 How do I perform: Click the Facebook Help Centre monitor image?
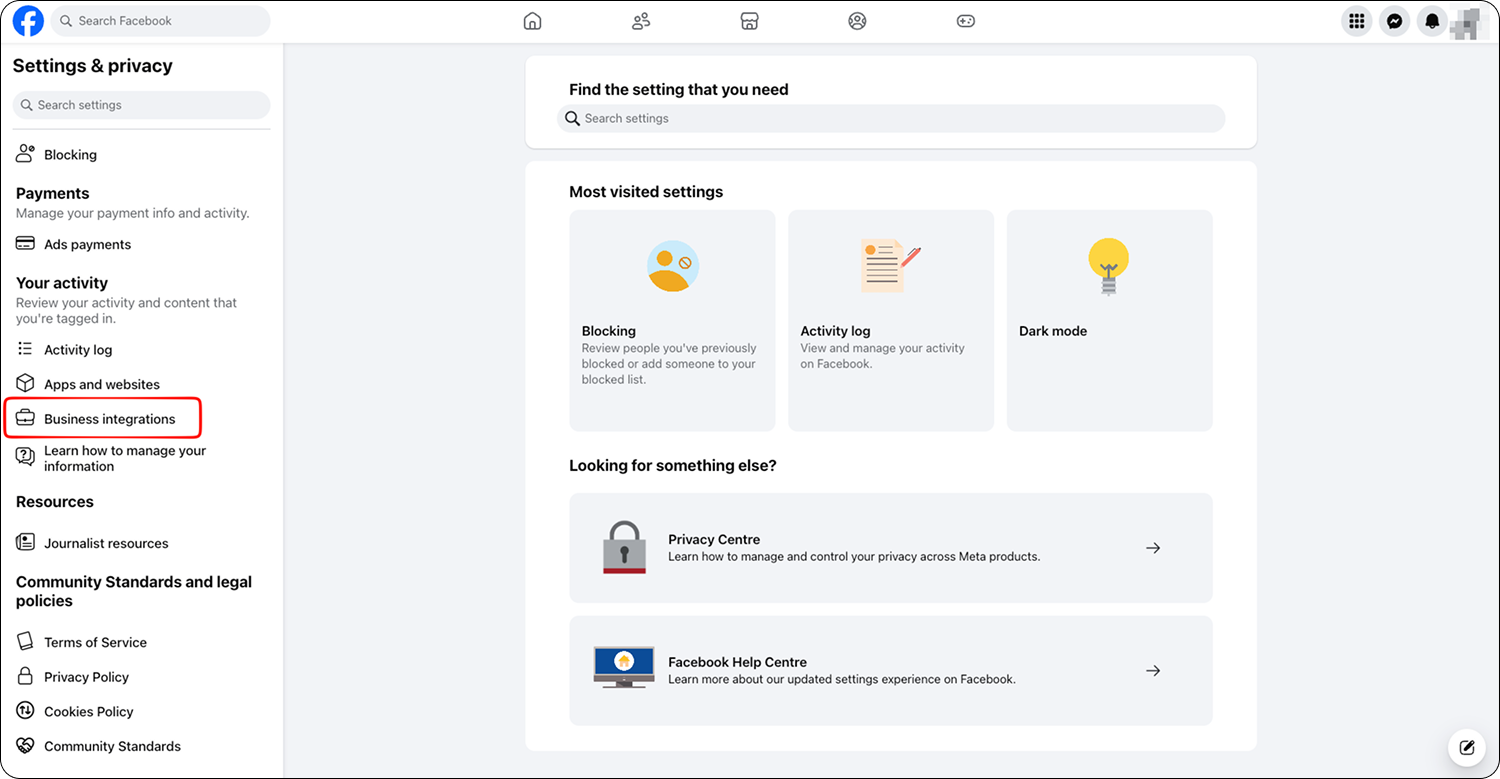[624, 667]
